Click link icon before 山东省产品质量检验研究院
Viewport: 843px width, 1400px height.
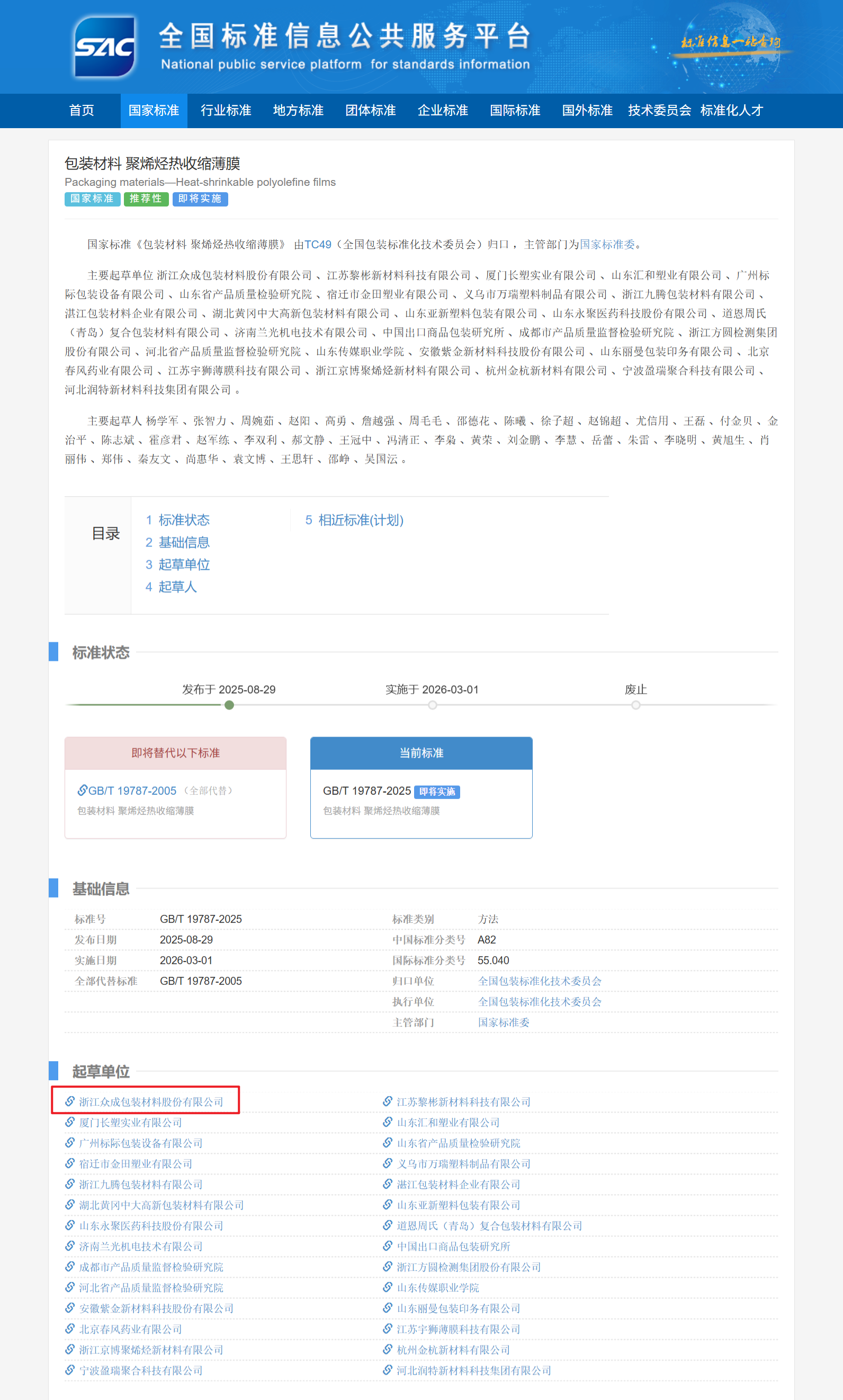pos(388,1142)
